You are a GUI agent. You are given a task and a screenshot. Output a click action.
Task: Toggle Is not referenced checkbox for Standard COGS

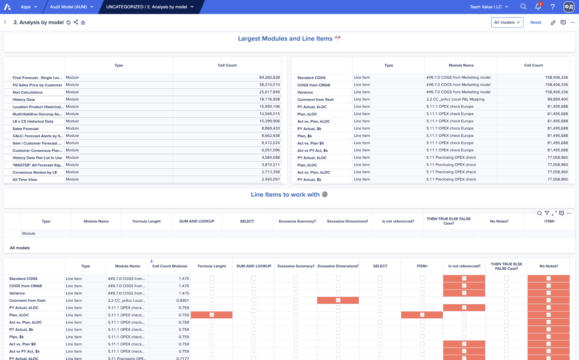(464, 278)
